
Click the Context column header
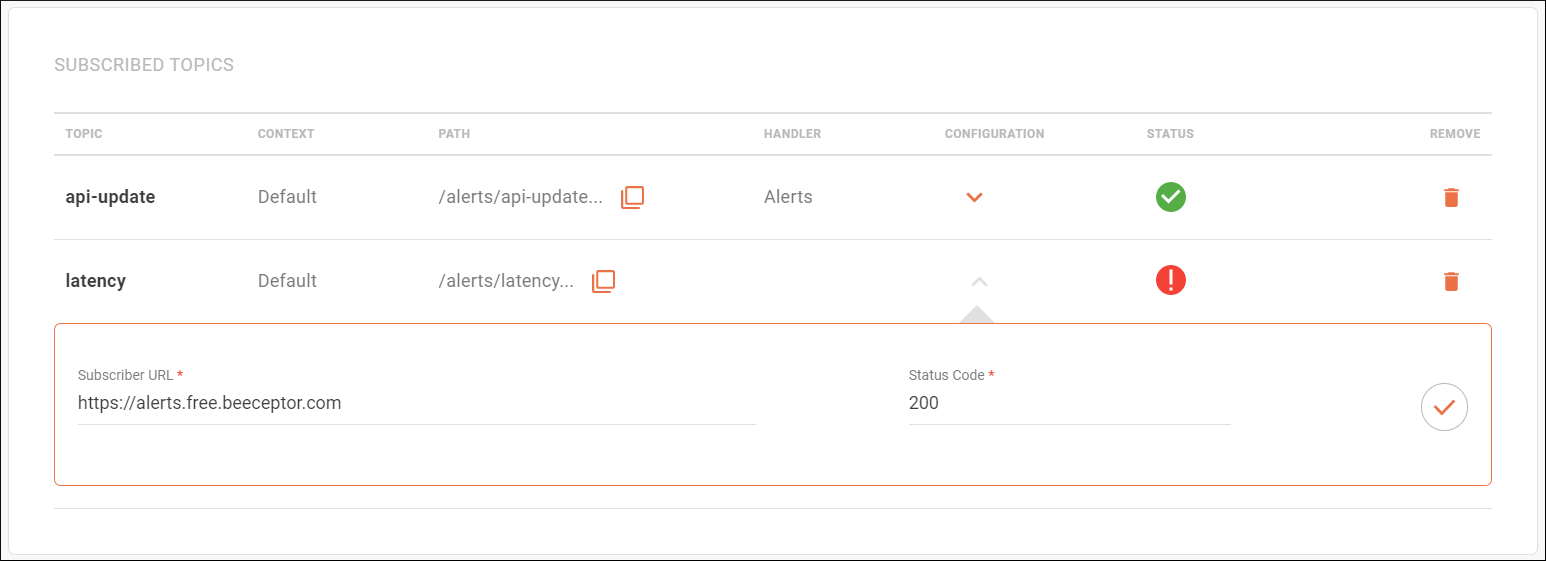[286, 134]
